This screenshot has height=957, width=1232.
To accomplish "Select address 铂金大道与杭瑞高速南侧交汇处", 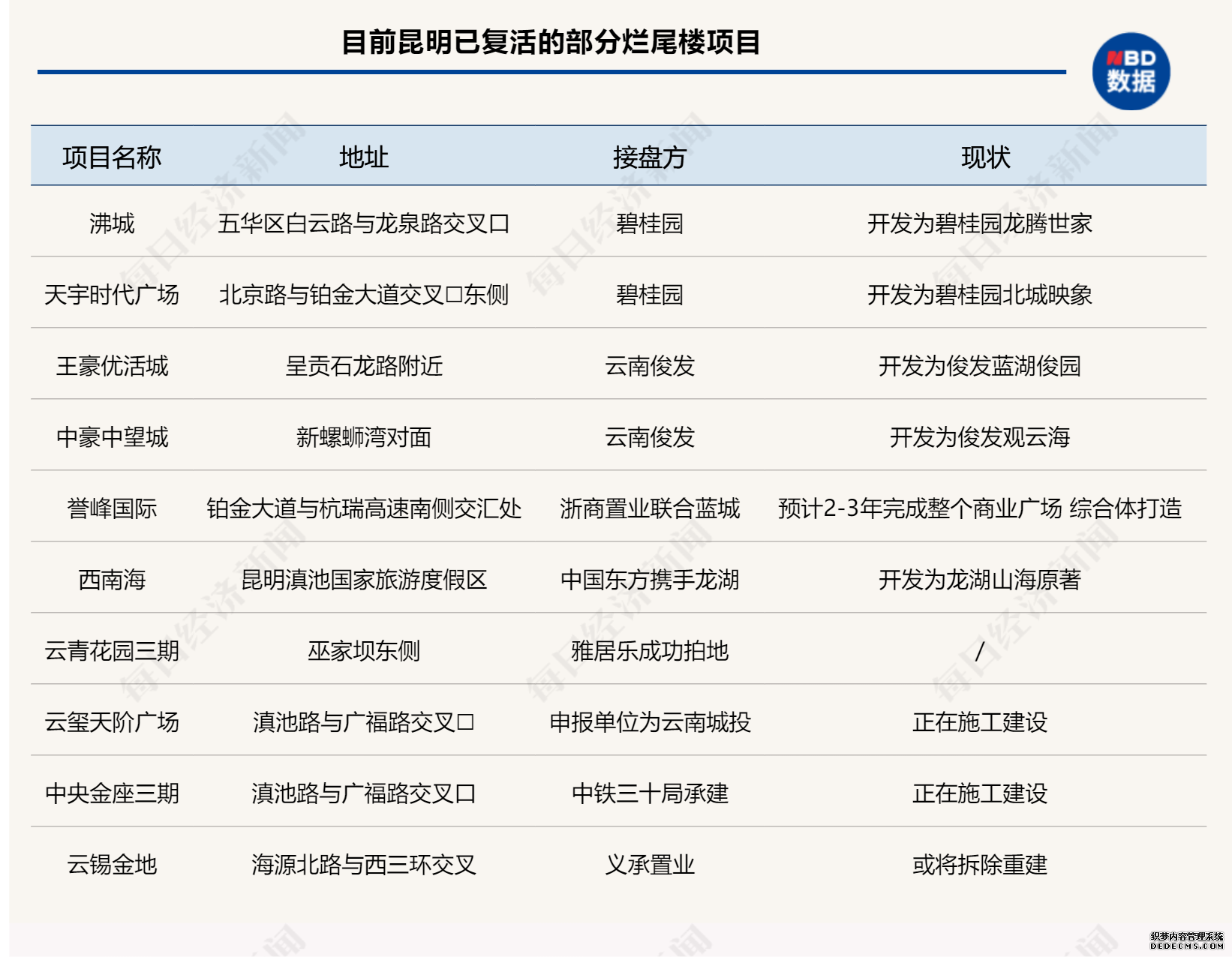I will coord(364,508).
